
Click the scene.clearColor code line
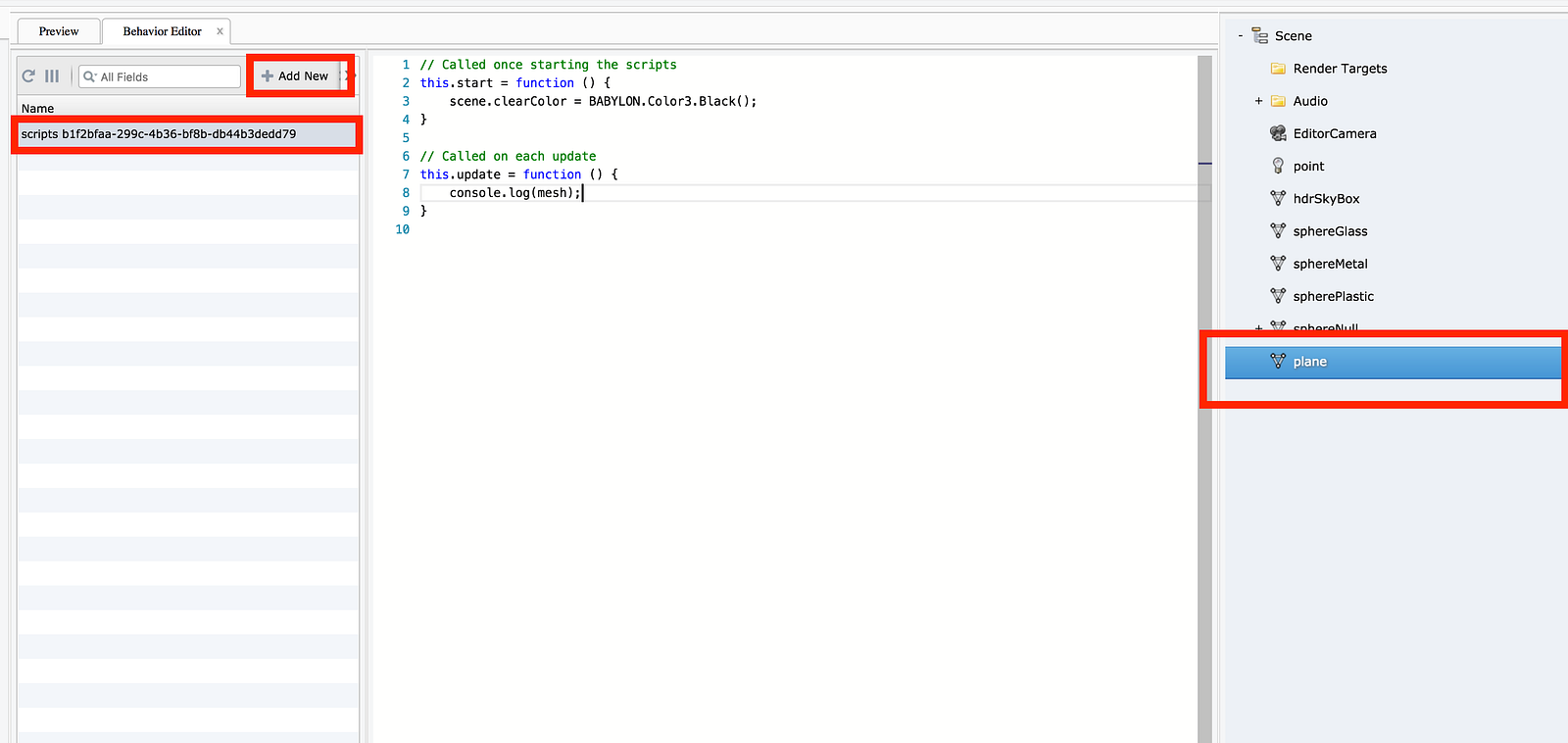tap(603, 101)
